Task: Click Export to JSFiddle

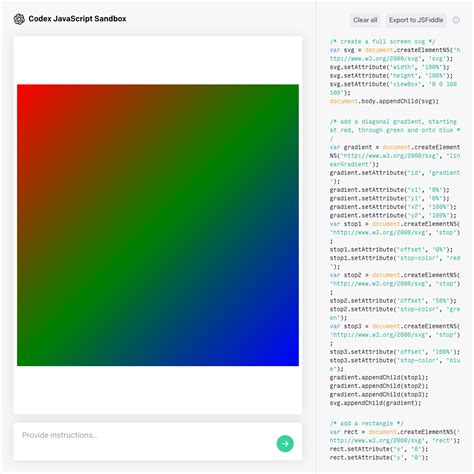Action: (416, 20)
